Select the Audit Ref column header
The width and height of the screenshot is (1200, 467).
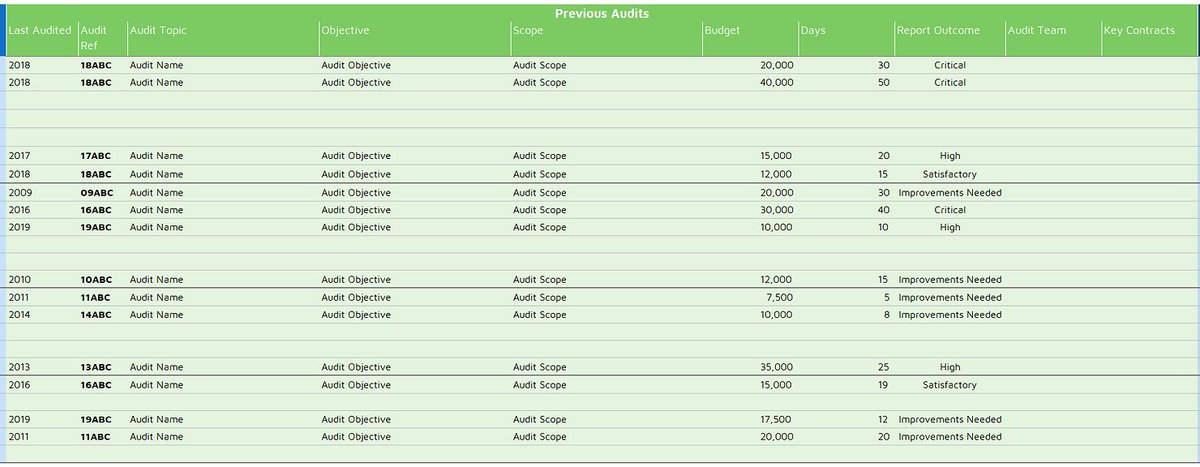click(x=93, y=38)
